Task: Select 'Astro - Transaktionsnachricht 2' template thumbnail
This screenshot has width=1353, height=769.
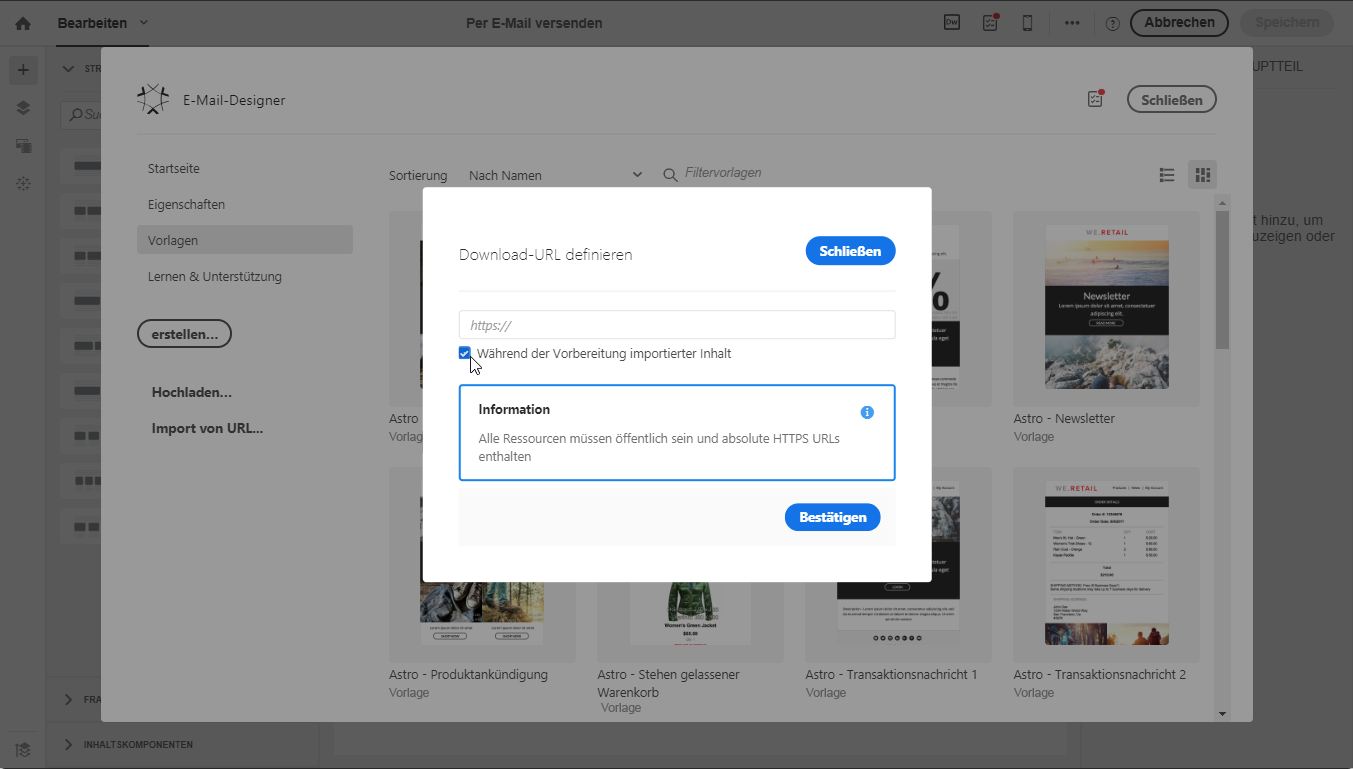Action: pos(1106,564)
